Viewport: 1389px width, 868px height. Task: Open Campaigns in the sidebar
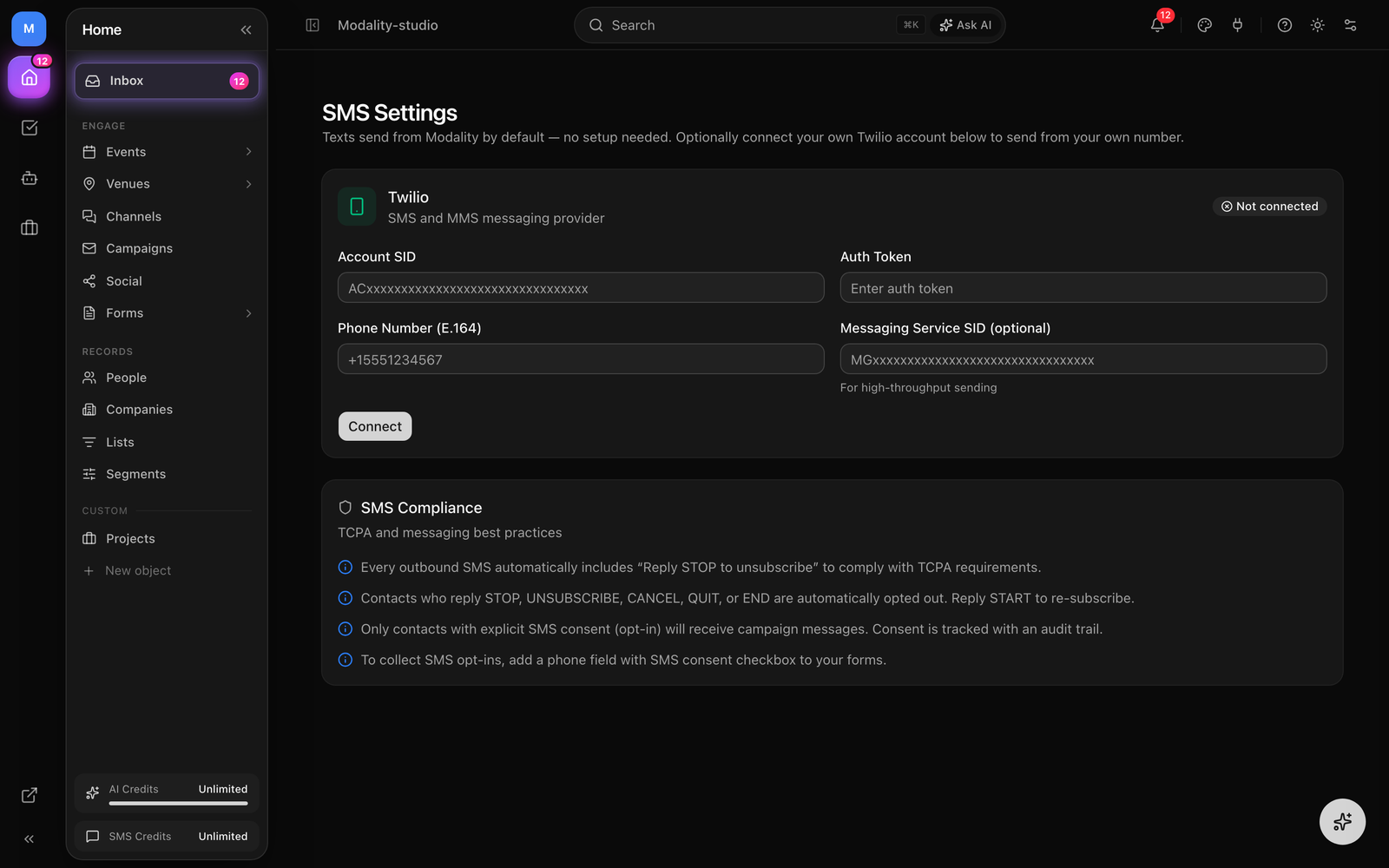(x=167, y=248)
